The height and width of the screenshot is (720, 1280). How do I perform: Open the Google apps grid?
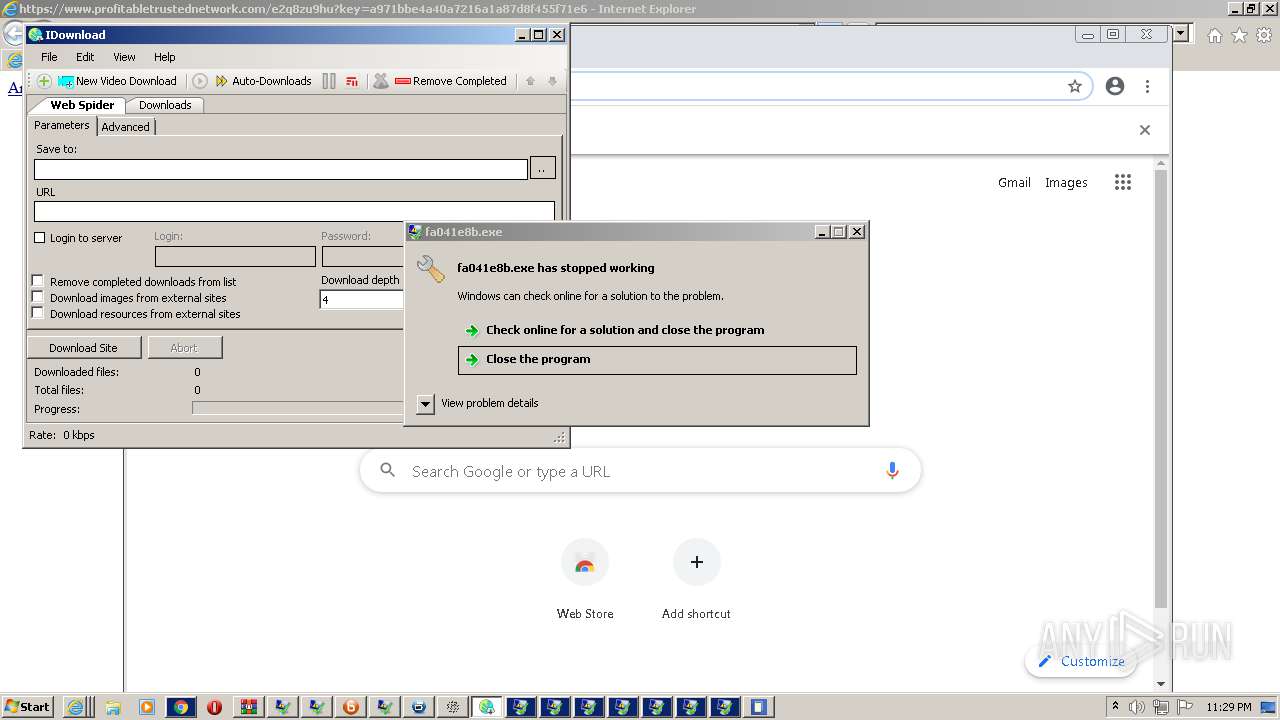(1123, 182)
